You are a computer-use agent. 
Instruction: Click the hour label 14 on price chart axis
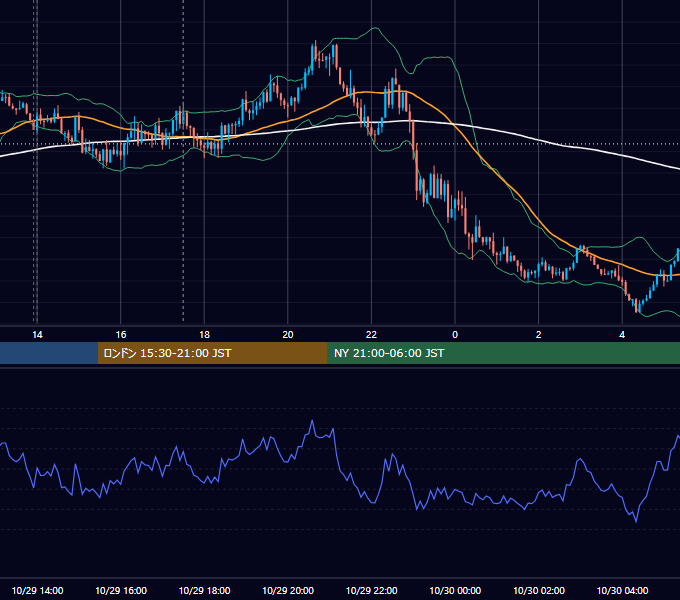coord(37,335)
